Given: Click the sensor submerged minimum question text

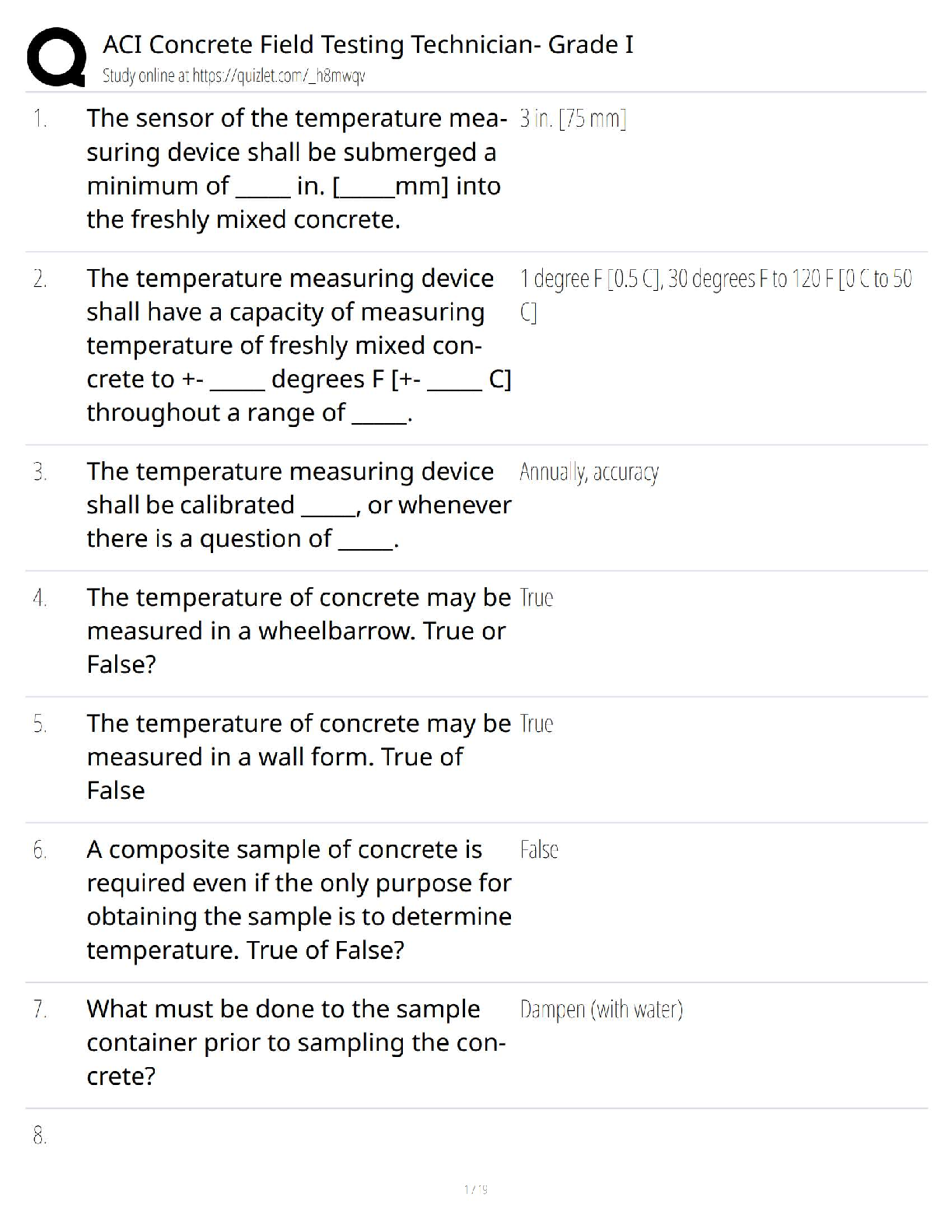Looking at the screenshot, I should pyautogui.click(x=296, y=169).
